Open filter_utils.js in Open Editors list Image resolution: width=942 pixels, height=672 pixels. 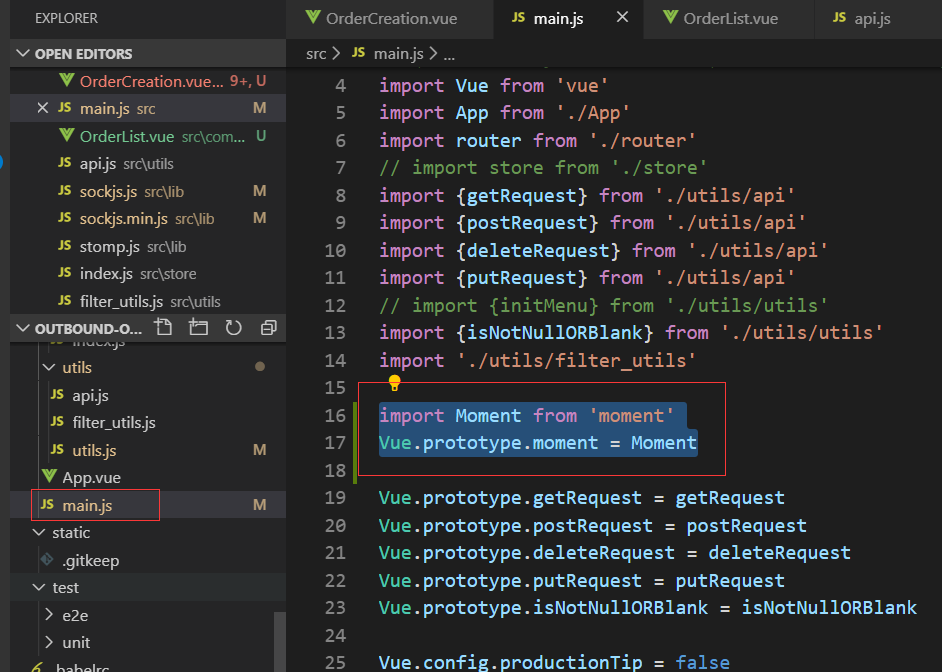tap(148, 301)
